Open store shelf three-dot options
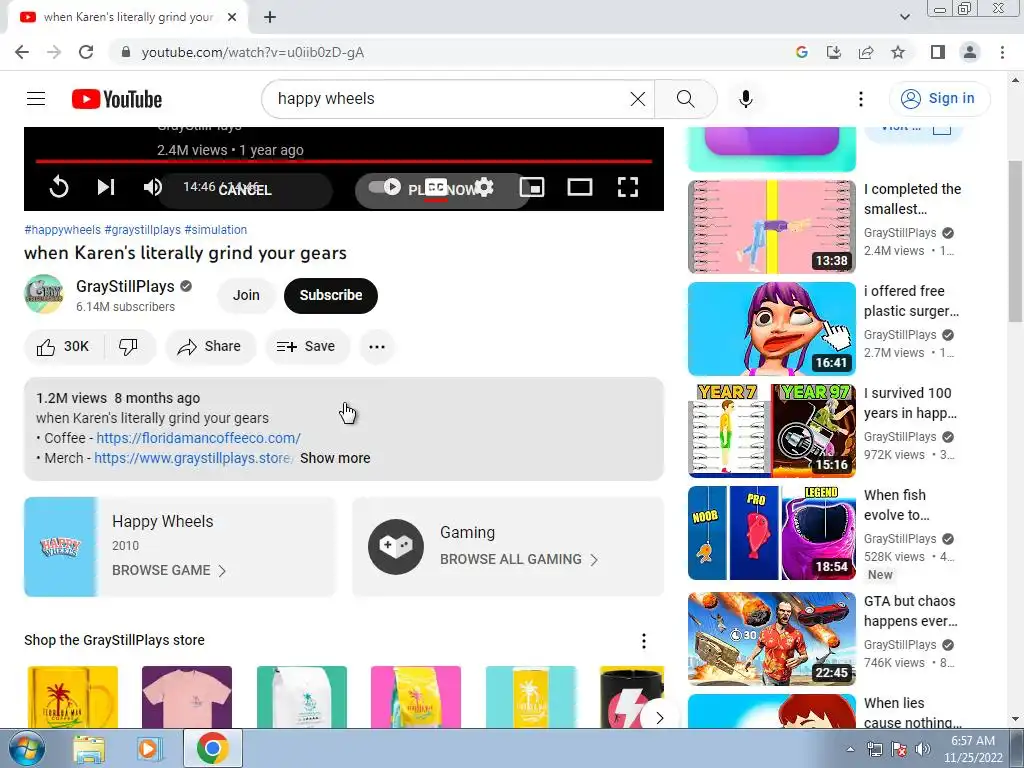Viewport: 1024px width, 768px height. [x=644, y=641]
